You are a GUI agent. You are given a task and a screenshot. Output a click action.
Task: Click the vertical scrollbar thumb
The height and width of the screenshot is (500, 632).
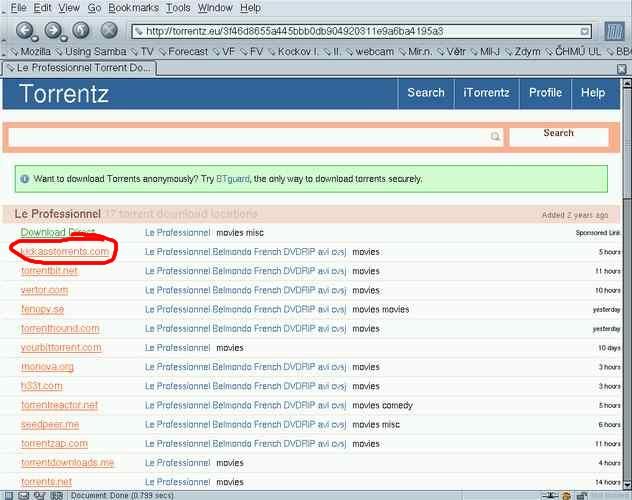(627, 143)
